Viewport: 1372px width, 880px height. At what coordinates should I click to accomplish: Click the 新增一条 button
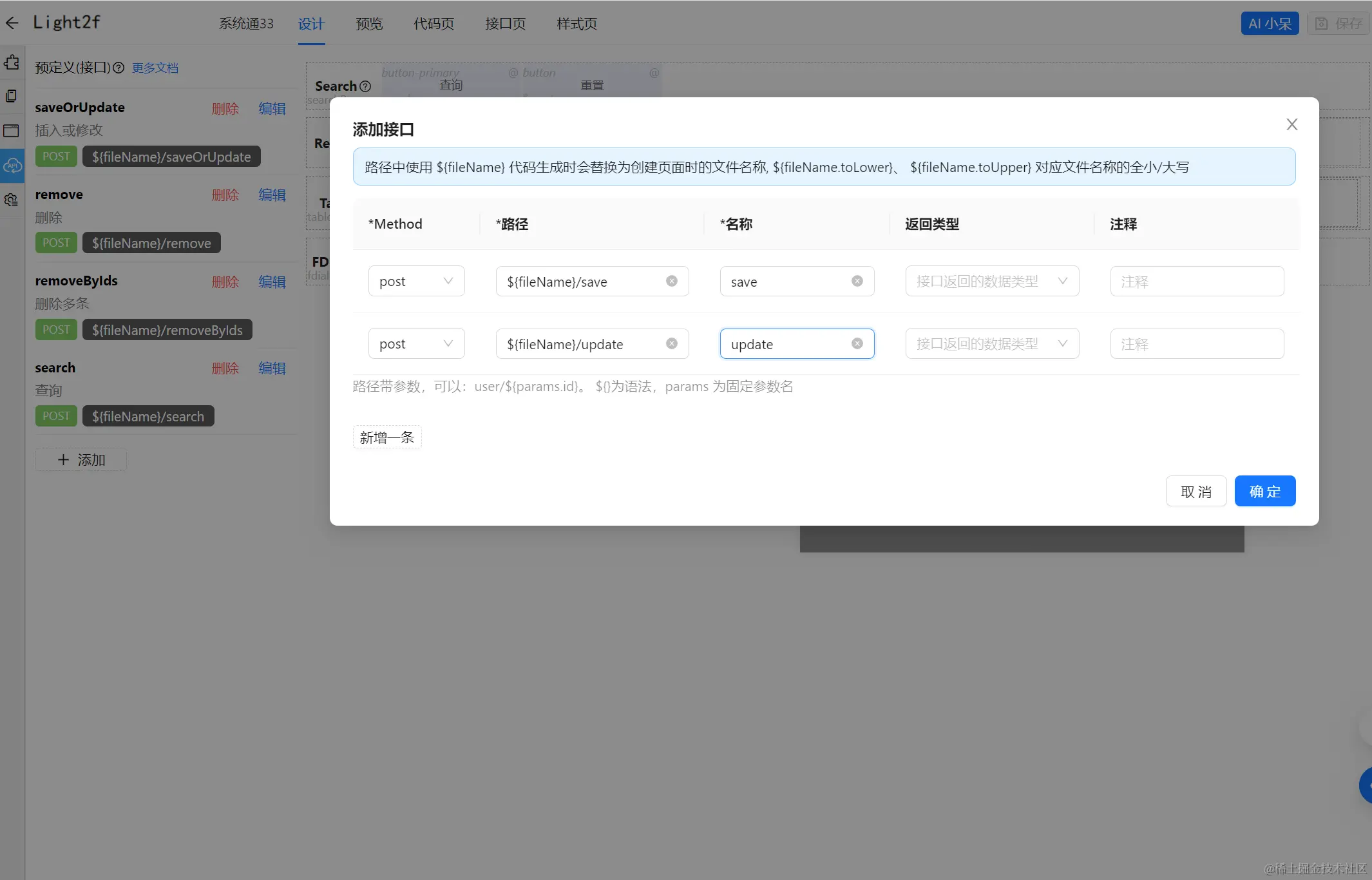(x=387, y=437)
